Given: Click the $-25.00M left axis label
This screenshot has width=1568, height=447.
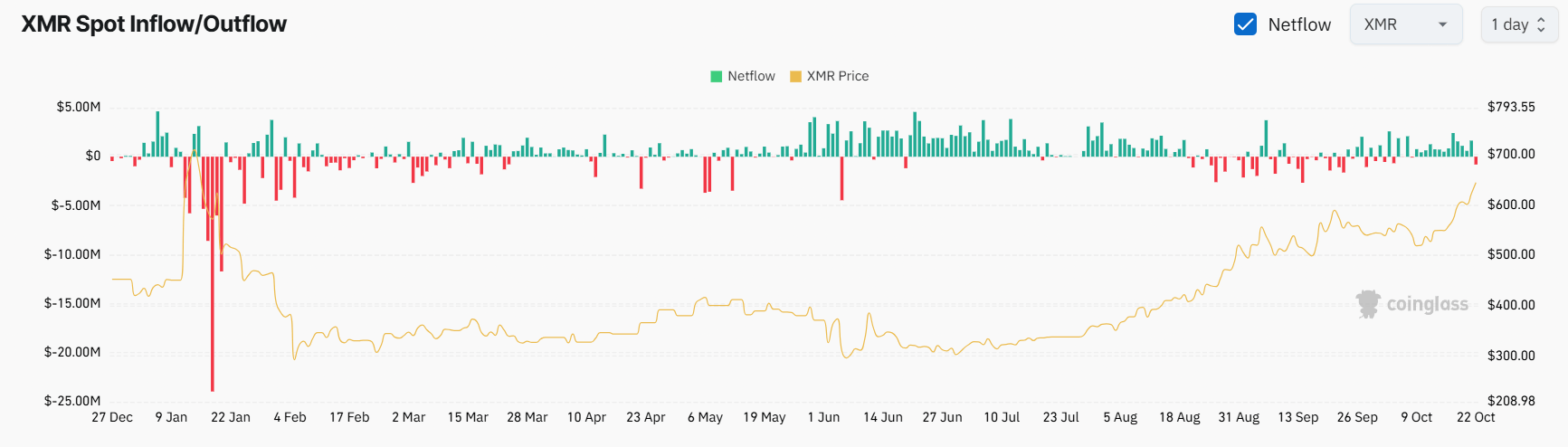Looking at the screenshot, I should (x=72, y=401).
